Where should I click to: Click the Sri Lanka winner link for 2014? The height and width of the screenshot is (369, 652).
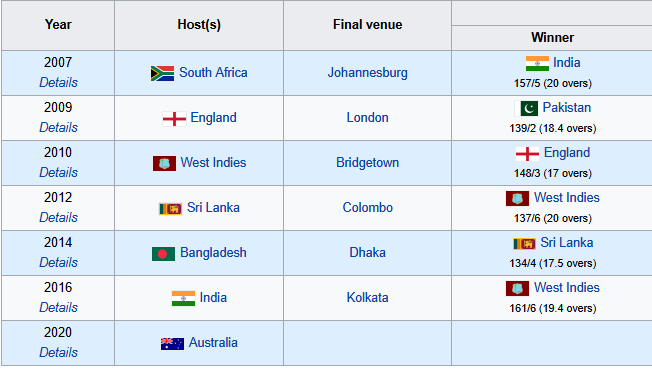pos(566,243)
